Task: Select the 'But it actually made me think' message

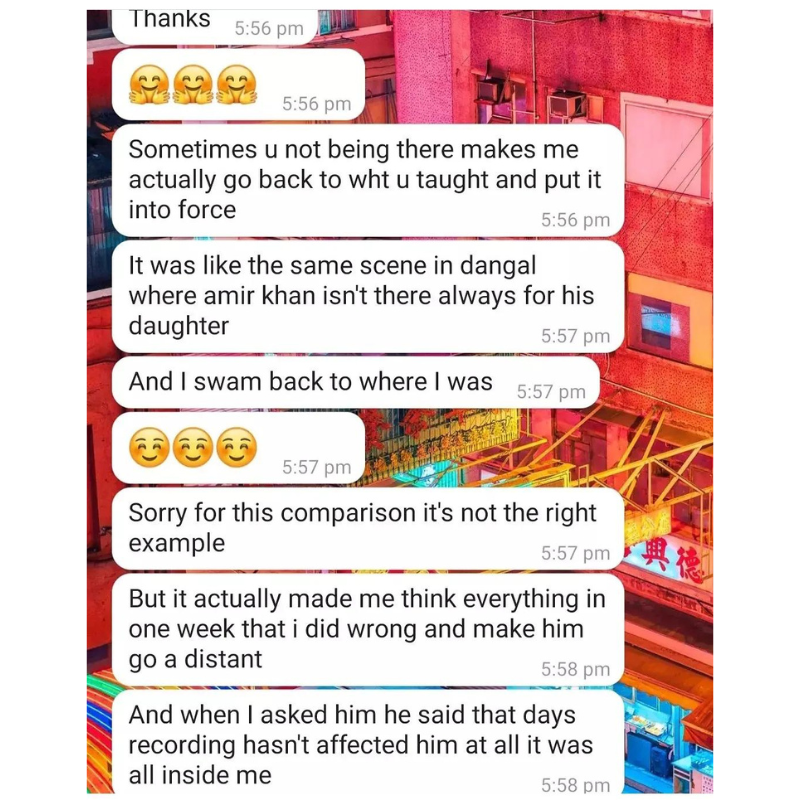Action: click(x=368, y=631)
